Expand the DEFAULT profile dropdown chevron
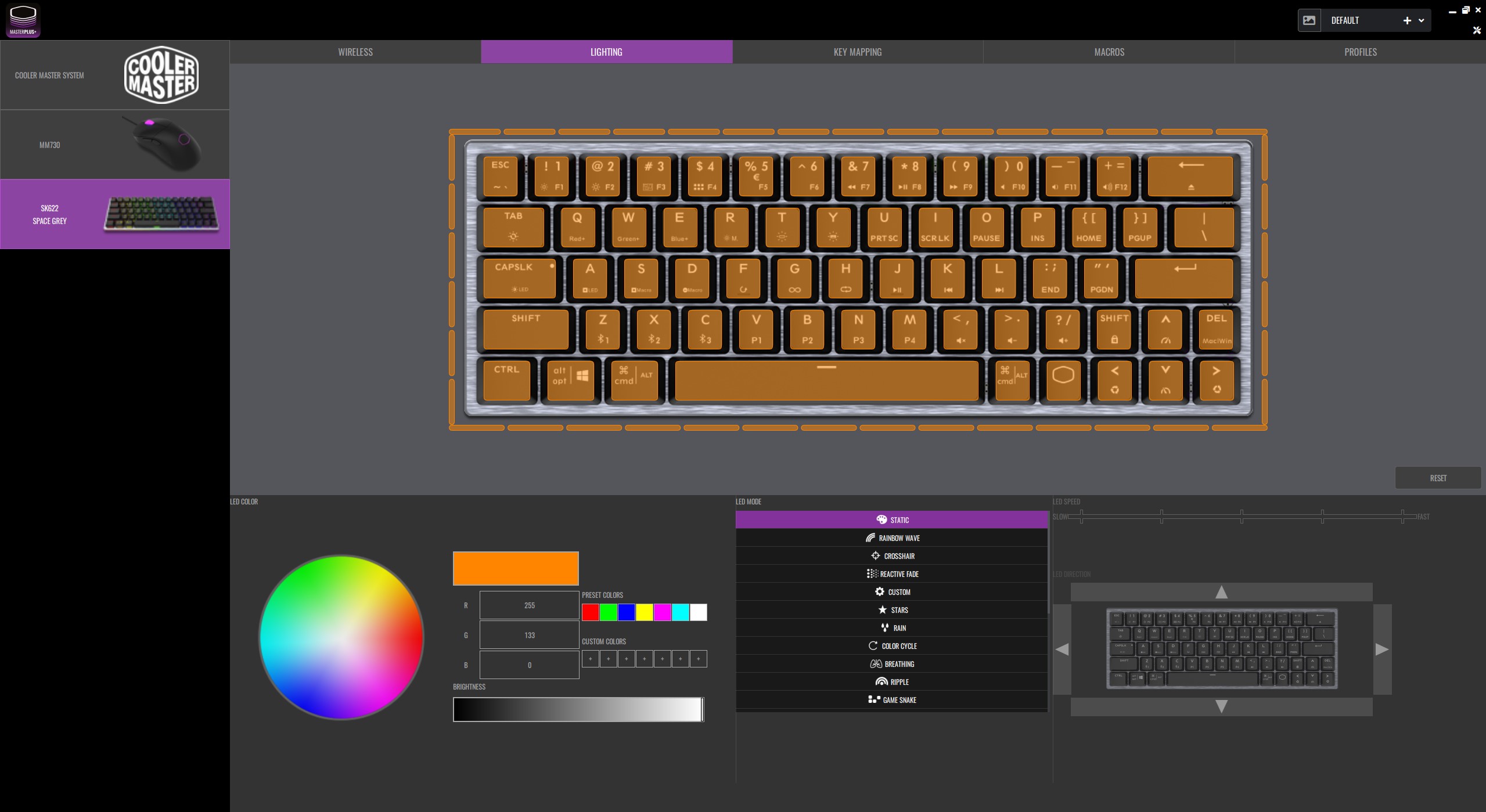Image resolution: width=1486 pixels, height=812 pixels. click(1421, 20)
